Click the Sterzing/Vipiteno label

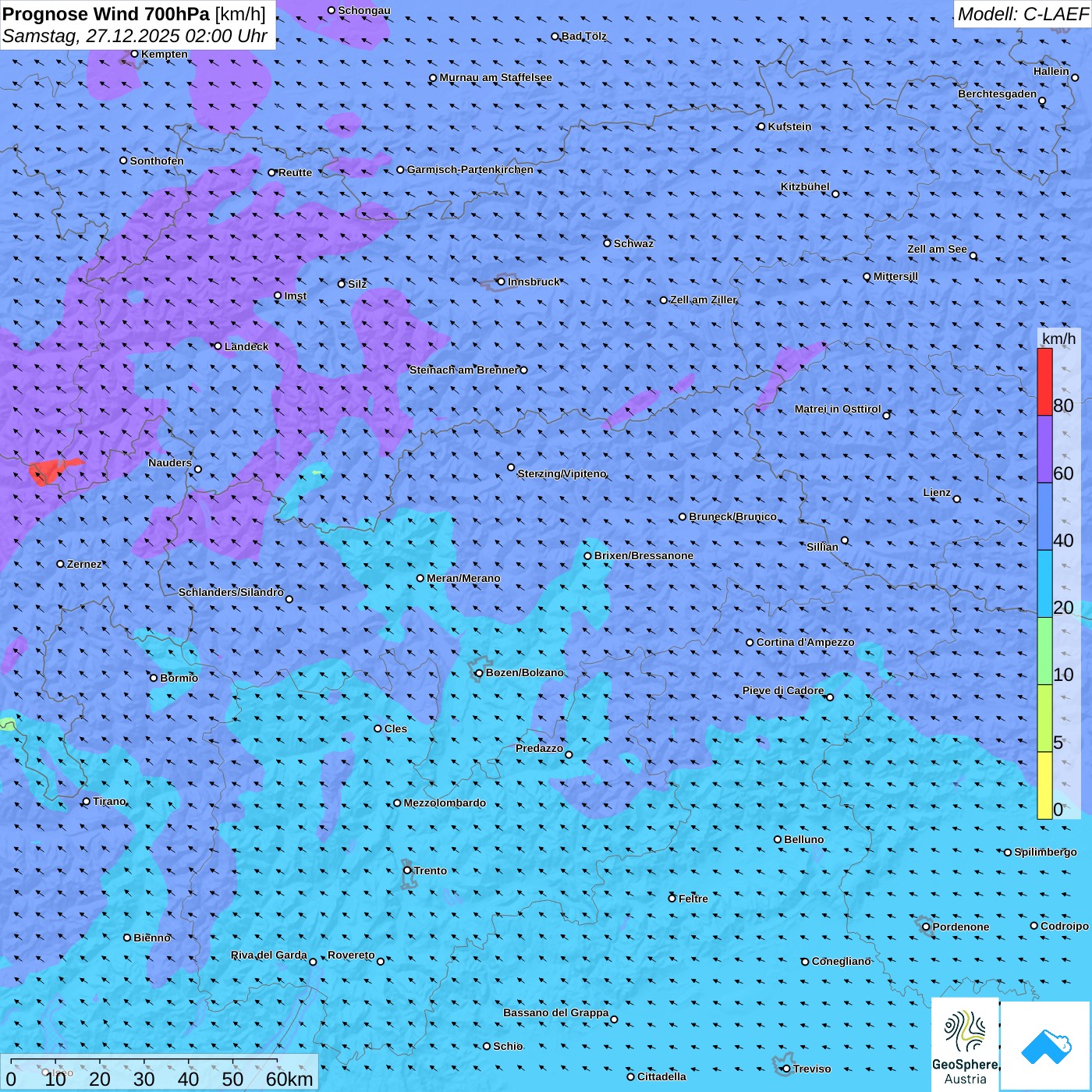[x=562, y=473]
